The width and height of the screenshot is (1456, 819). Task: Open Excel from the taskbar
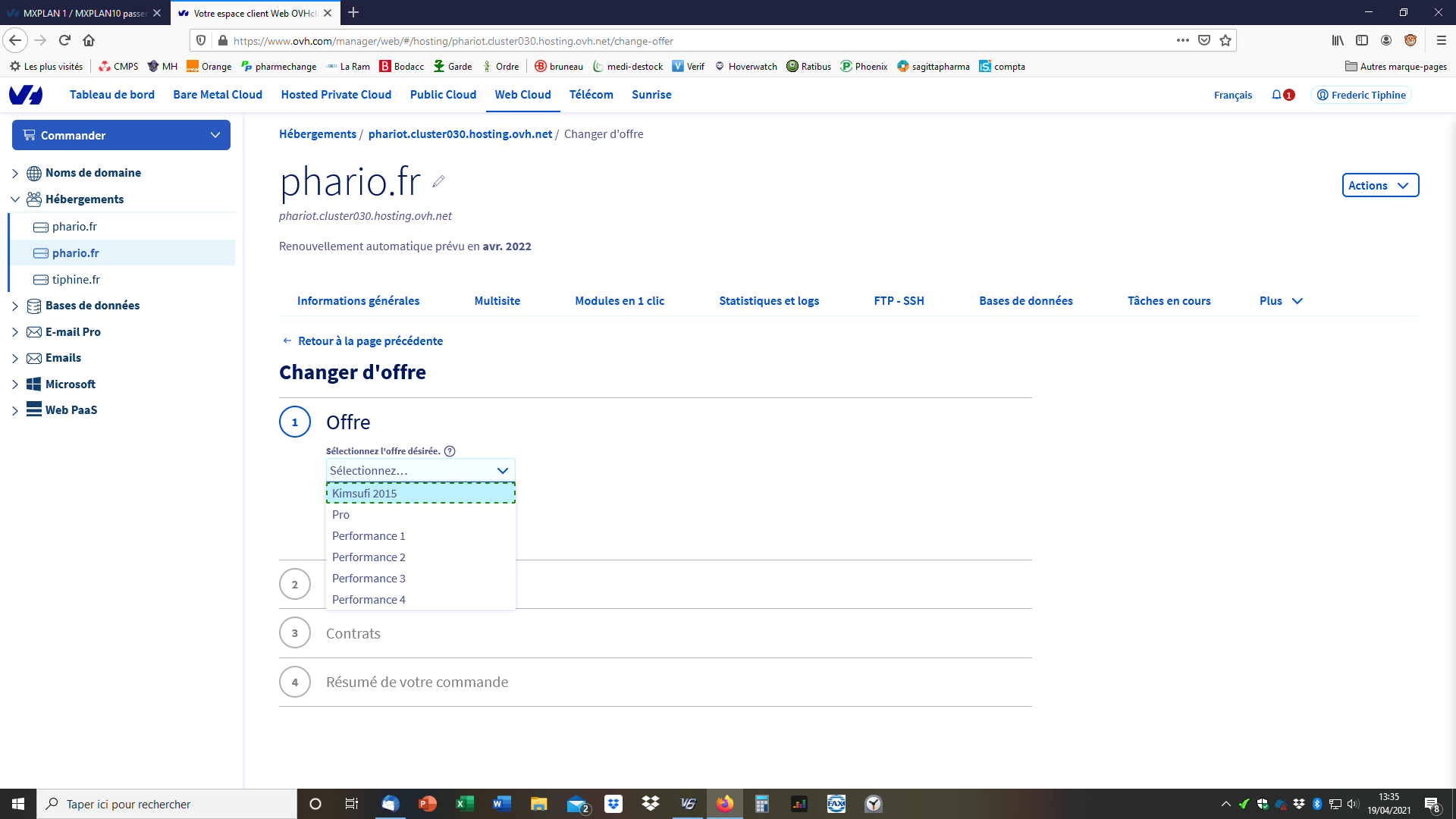[x=464, y=804]
